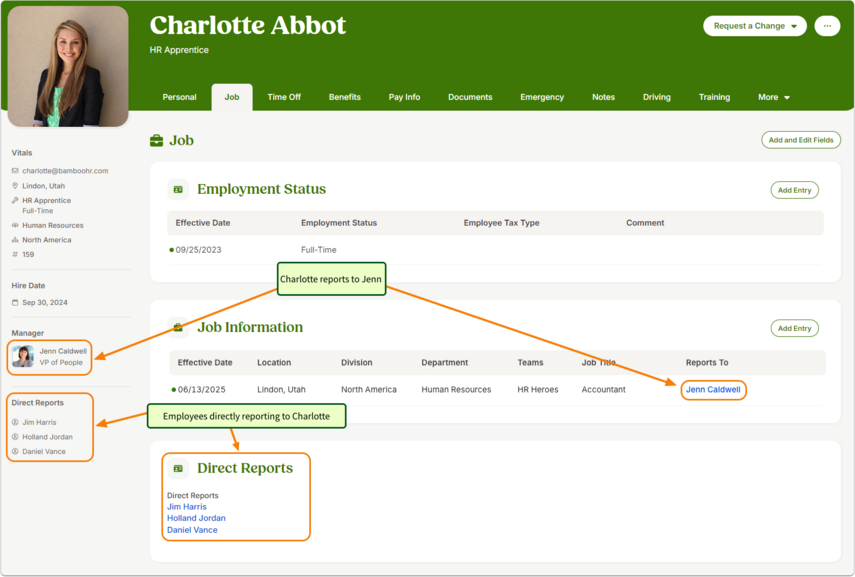Viewport: 855px width, 577px height.
Task: Click the Job section briefcase icon
Action: tap(156, 141)
